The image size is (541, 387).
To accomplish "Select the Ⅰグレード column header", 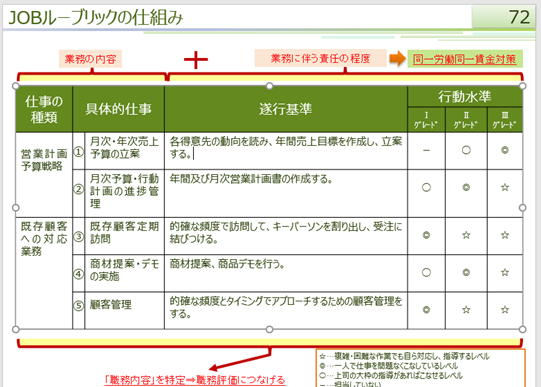I will coord(426,120).
